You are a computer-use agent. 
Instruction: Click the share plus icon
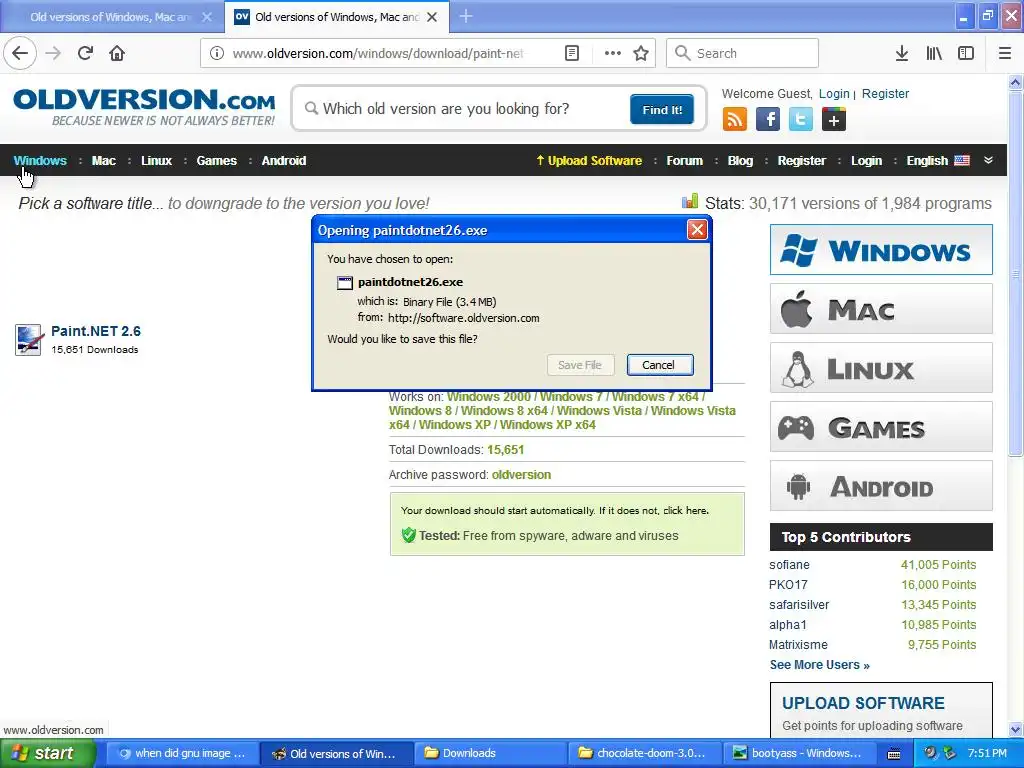833,120
